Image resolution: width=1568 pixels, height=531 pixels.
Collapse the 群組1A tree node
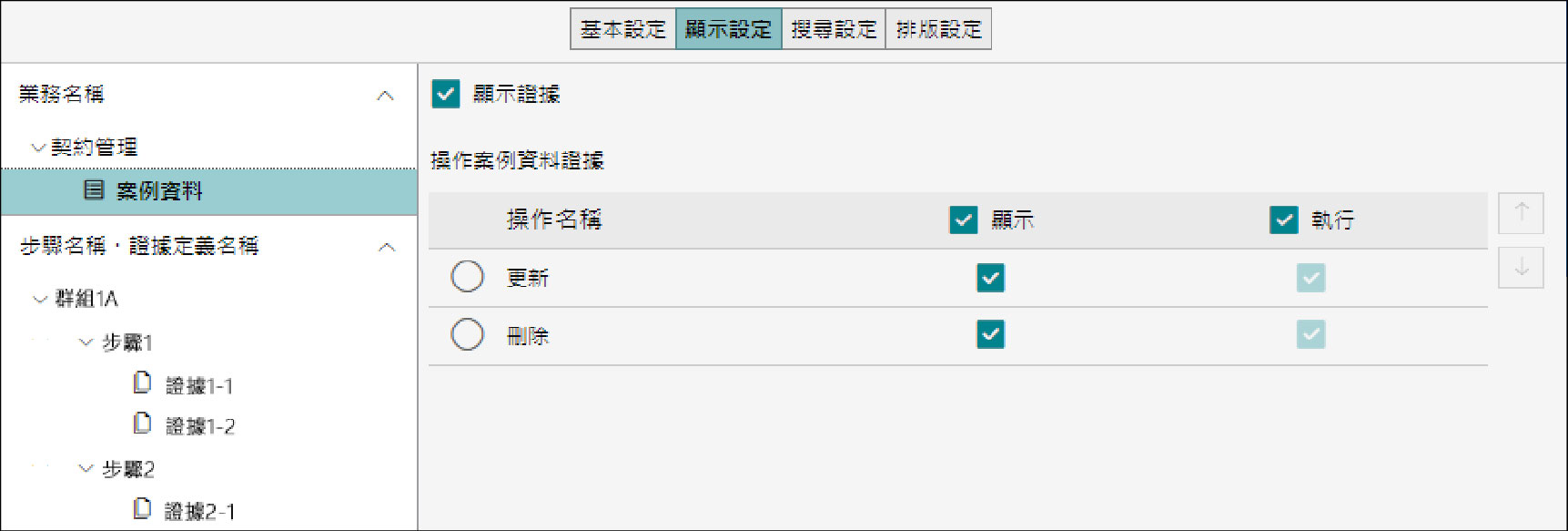pyautogui.click(x=40, y=299)
